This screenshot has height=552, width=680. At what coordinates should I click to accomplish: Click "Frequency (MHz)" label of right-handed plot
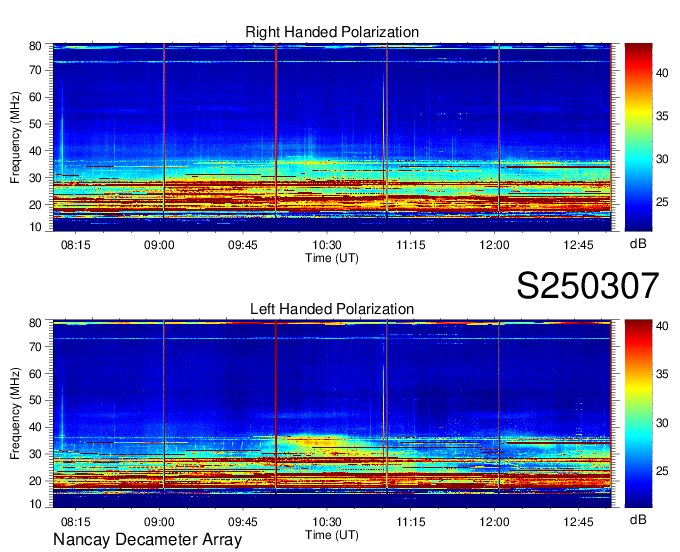tap(15, 137)
